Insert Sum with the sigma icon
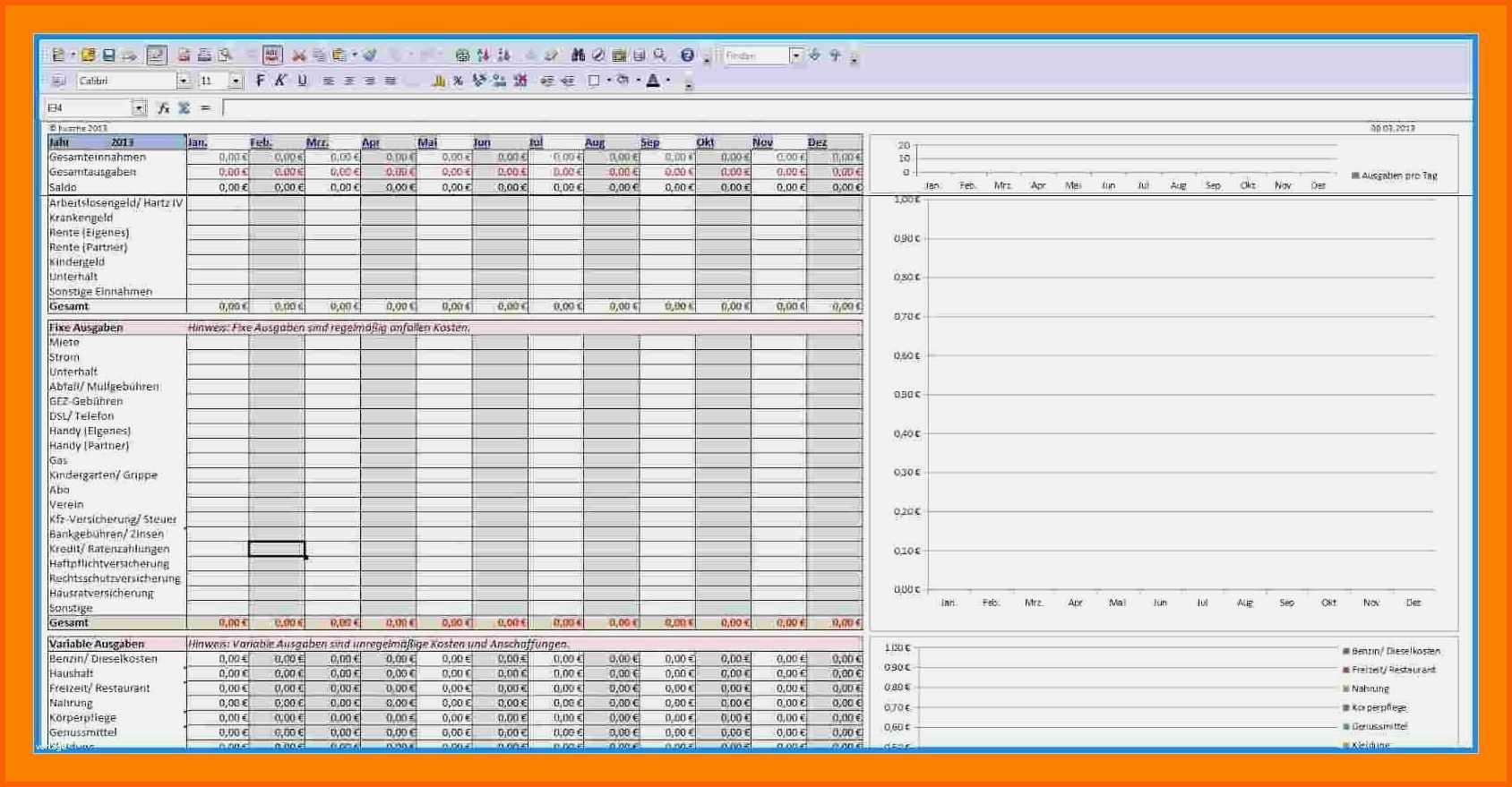Image resolution: width=1512 pixels, height=787 pixels. 184,108
